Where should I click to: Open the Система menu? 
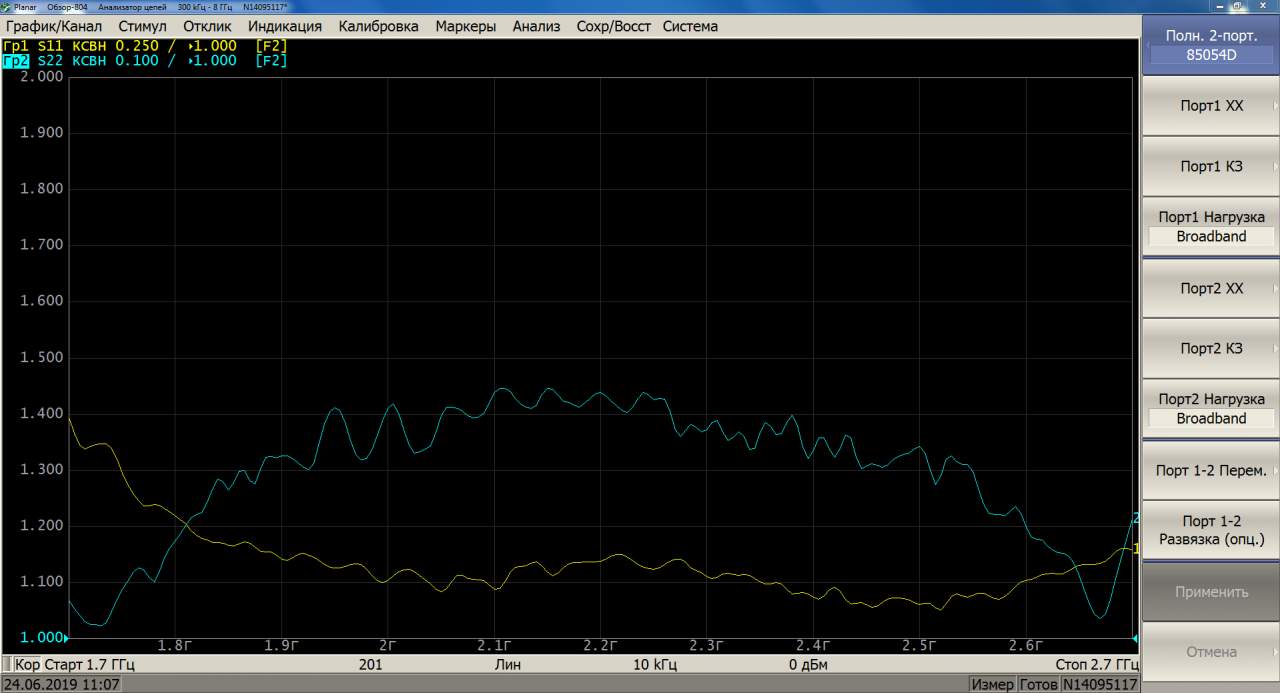pos(690,26)
